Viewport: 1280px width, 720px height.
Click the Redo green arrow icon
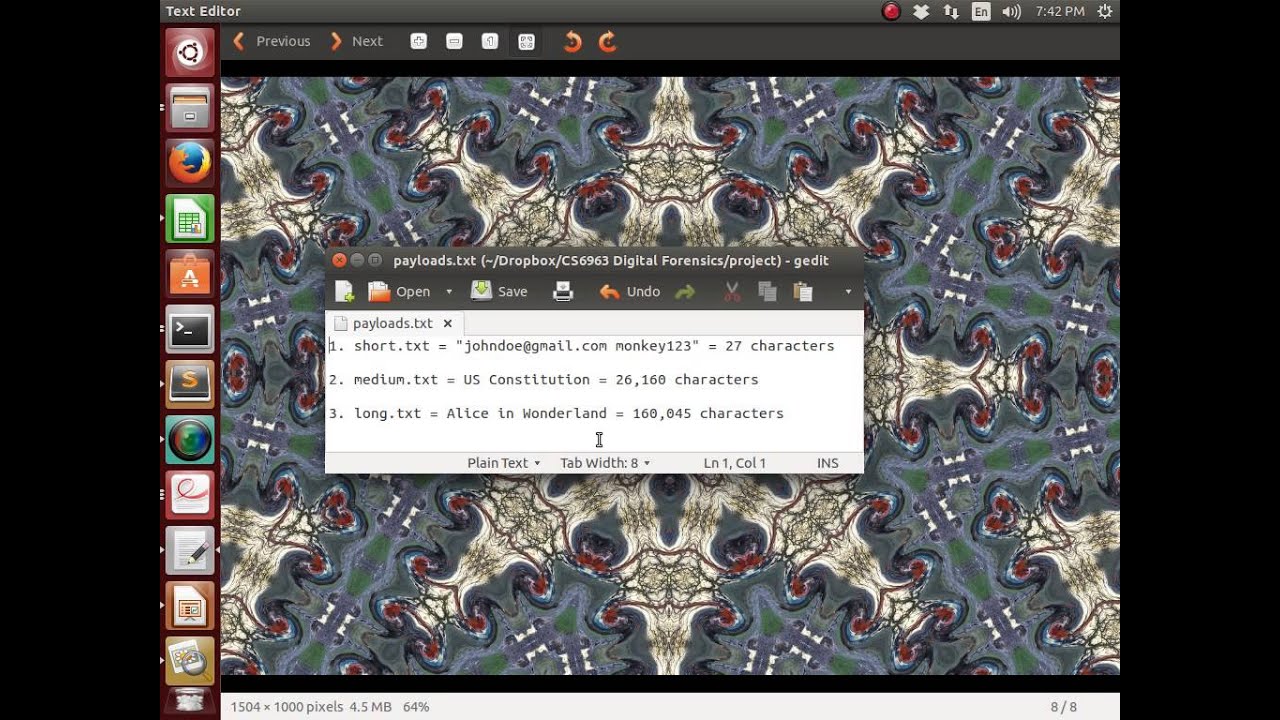point(685,292)
